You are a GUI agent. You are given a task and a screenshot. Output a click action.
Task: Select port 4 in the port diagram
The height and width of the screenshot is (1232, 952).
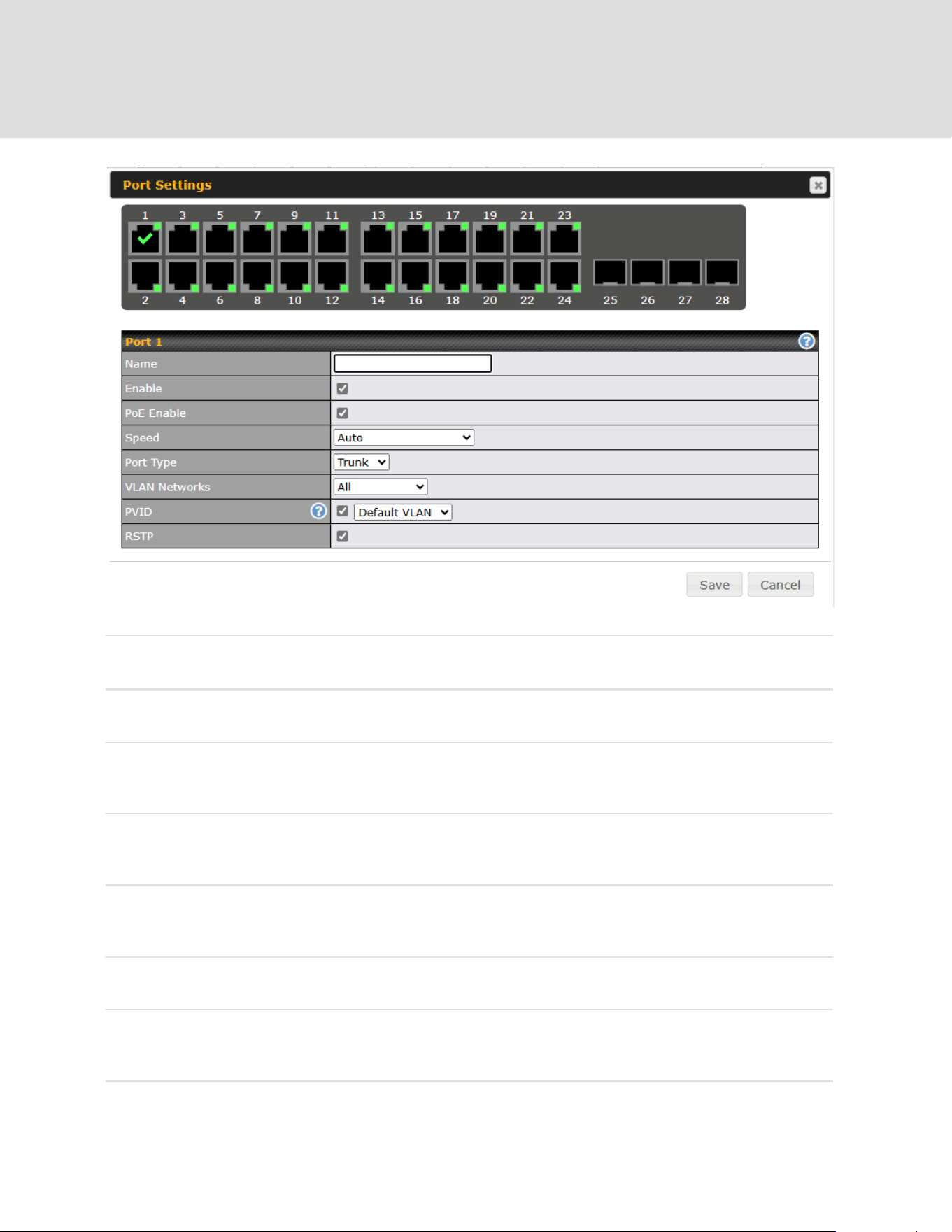click(183, 276)
